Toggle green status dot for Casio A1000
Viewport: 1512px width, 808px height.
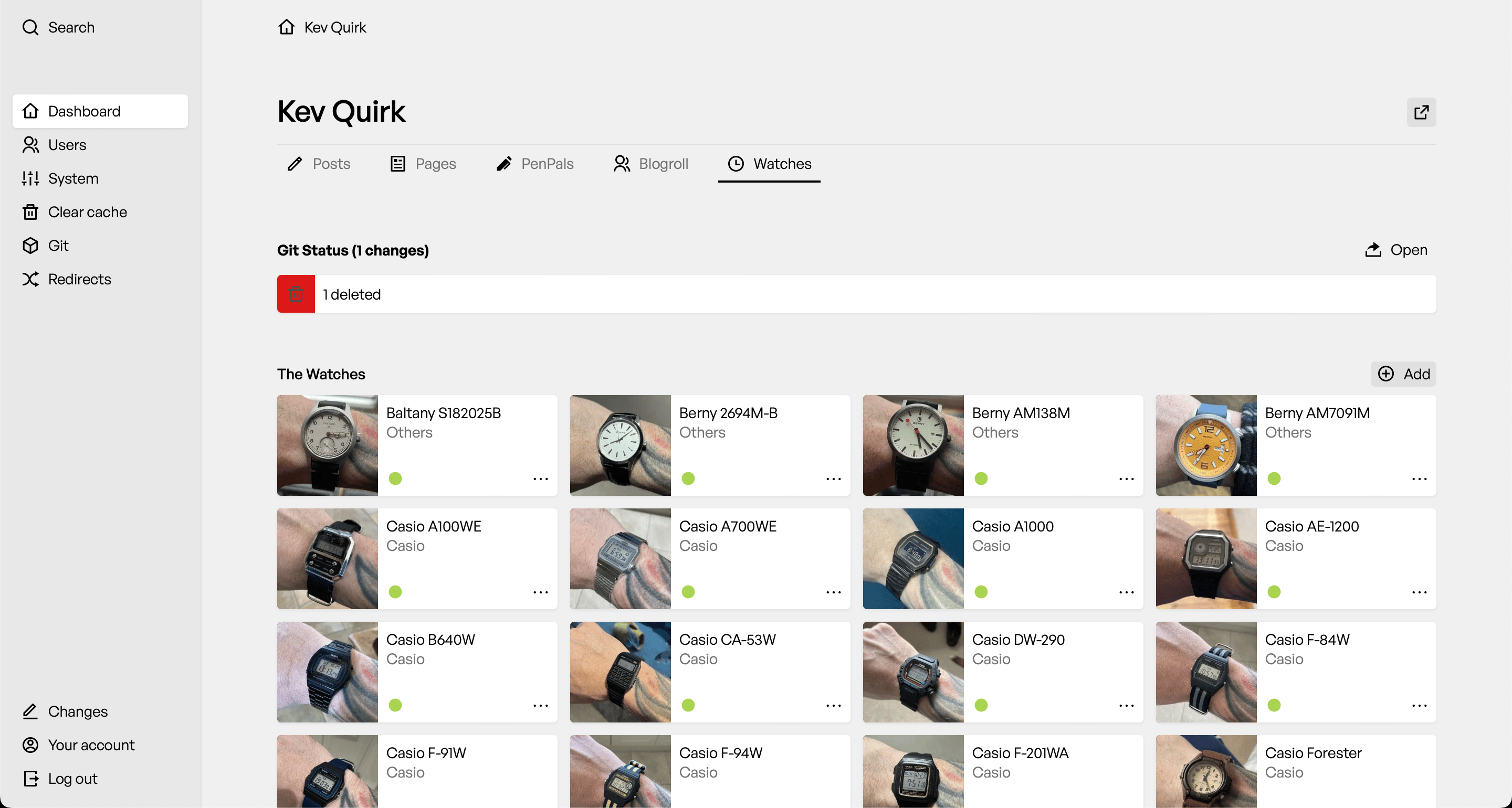click(981, 592)
